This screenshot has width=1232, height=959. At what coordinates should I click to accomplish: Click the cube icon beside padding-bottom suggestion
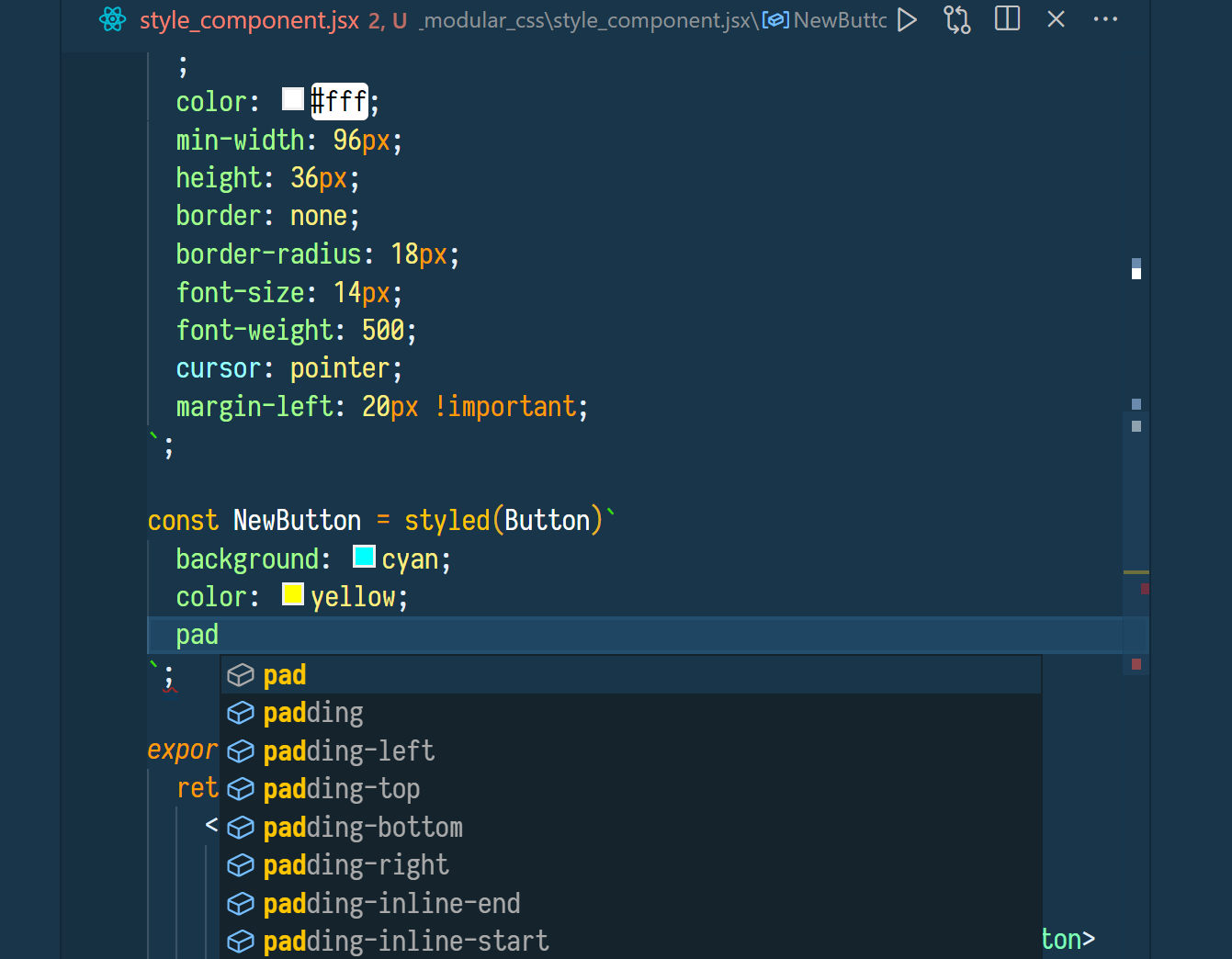coord(241,828)
